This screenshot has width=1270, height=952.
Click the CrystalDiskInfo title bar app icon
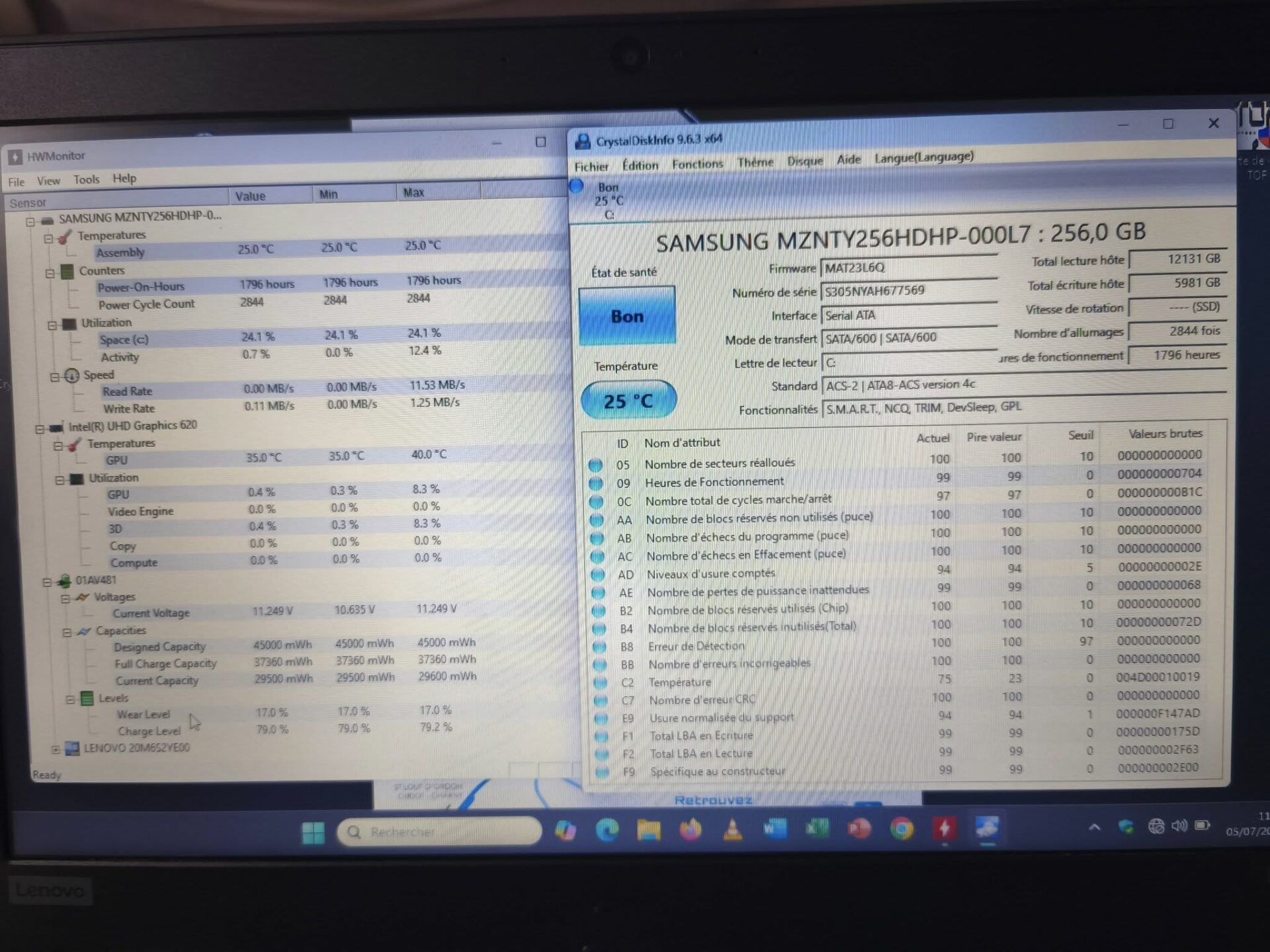[583, 141]
